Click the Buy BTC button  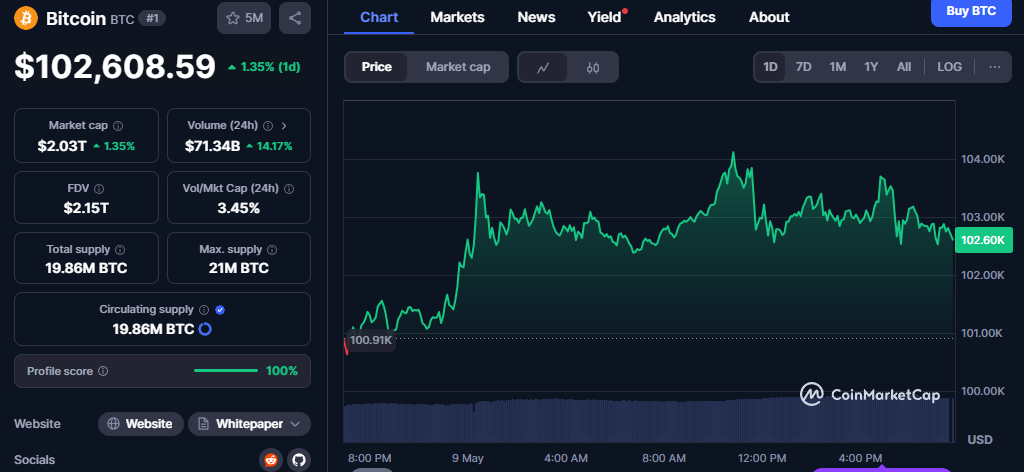pyautogui.click(x=971, y=11)
